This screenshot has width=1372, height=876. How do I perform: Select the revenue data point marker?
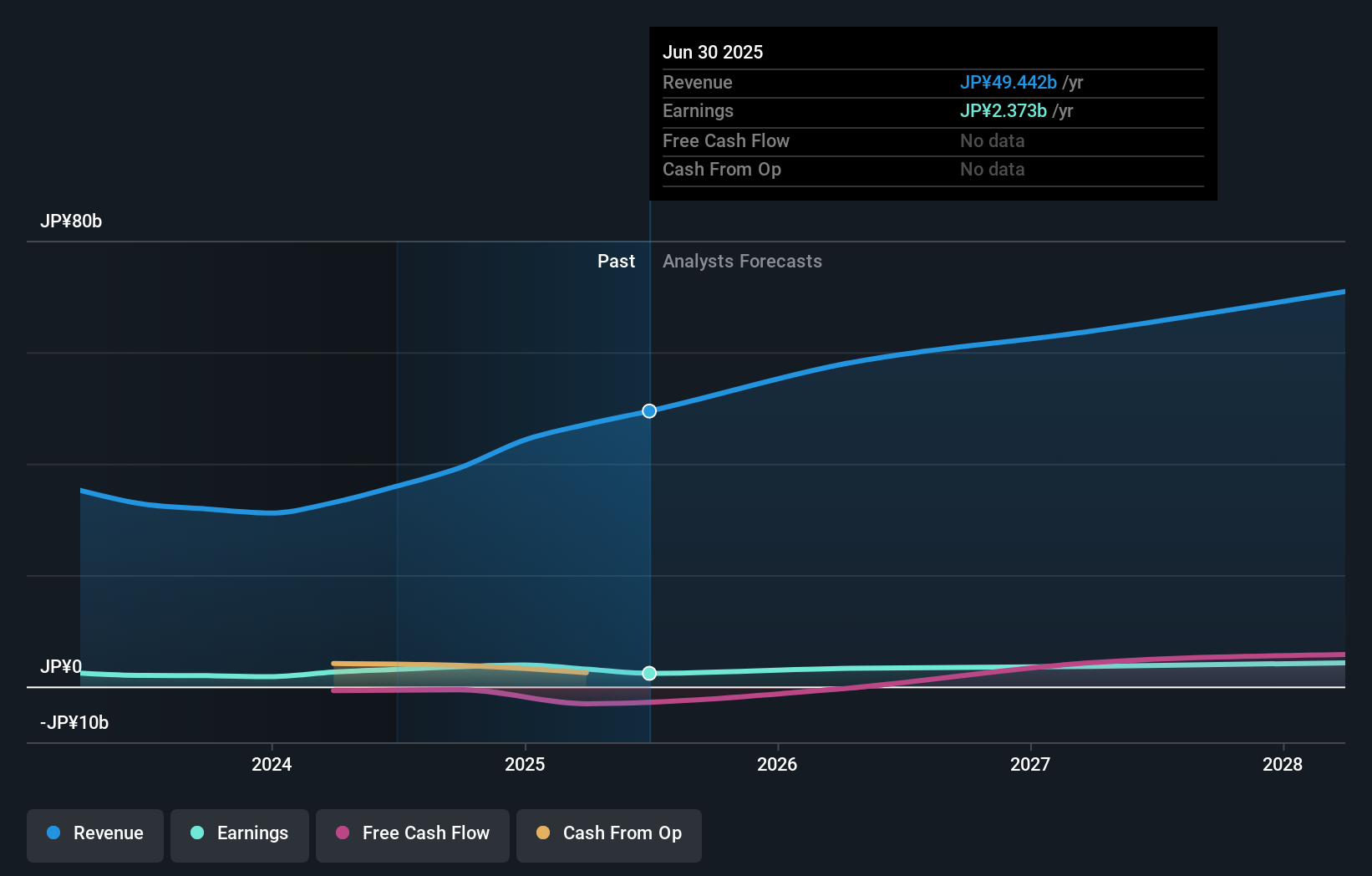(649, 411)
